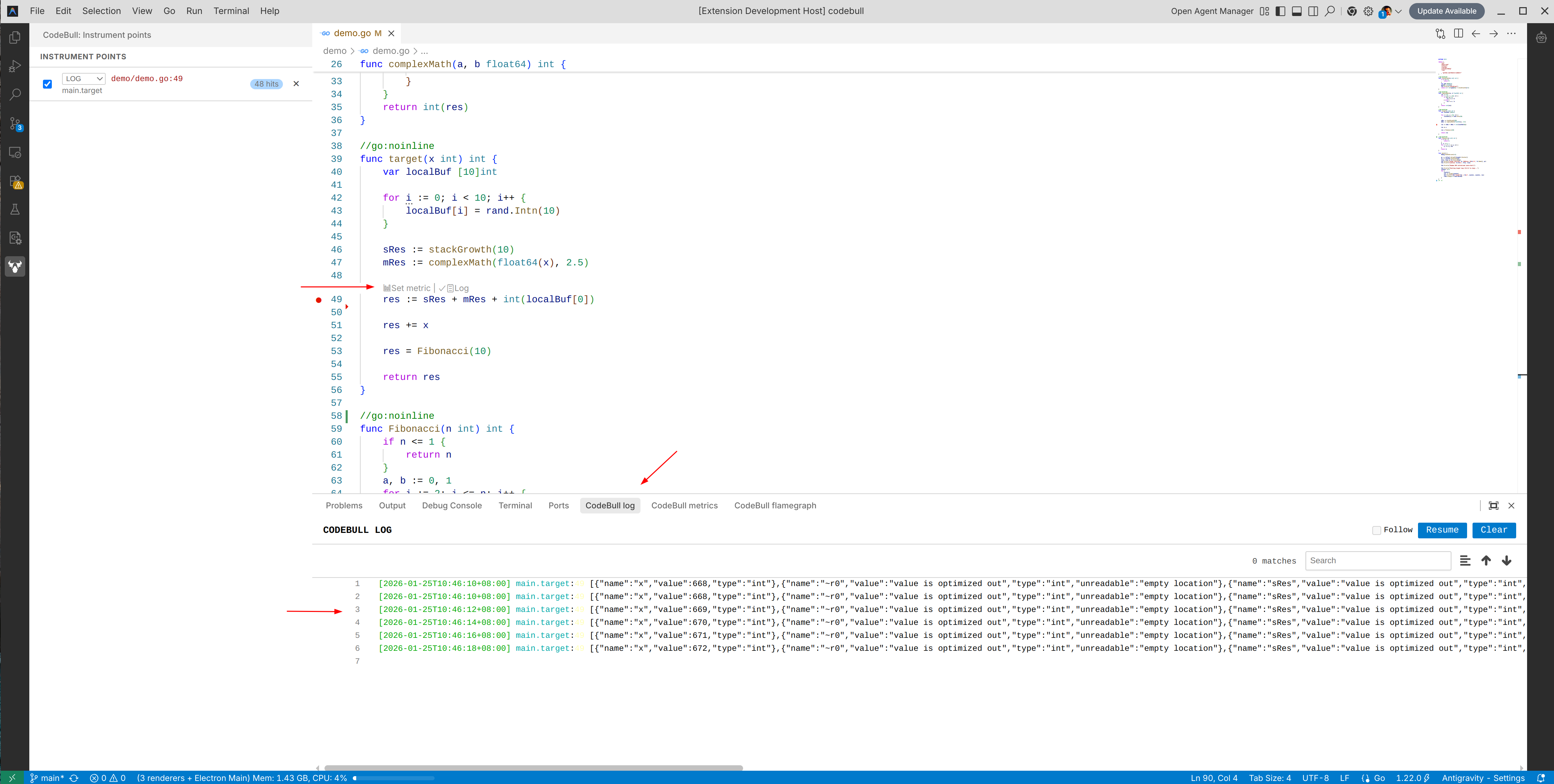1554x784 pixels.
Task: Switch to the CodeBull metrics tab
Action: [x=684, y=505]
